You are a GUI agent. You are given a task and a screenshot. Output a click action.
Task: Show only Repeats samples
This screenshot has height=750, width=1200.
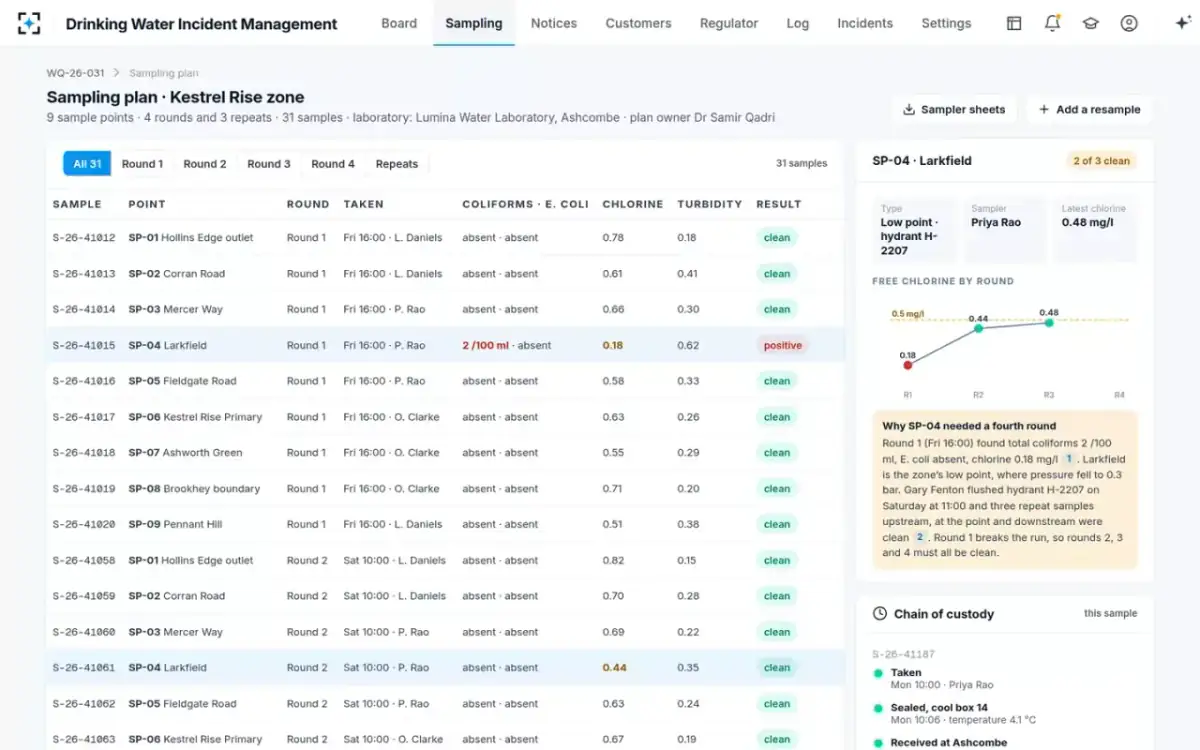pos(397,164)
